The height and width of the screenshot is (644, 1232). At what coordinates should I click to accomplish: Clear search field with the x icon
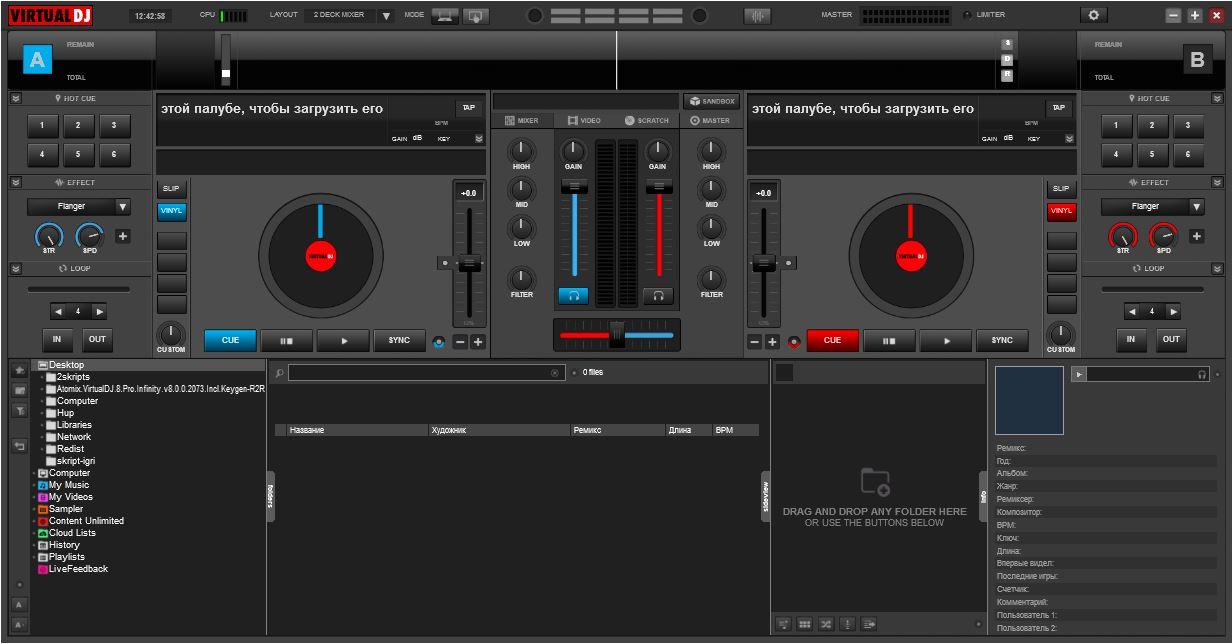(555, 373)
